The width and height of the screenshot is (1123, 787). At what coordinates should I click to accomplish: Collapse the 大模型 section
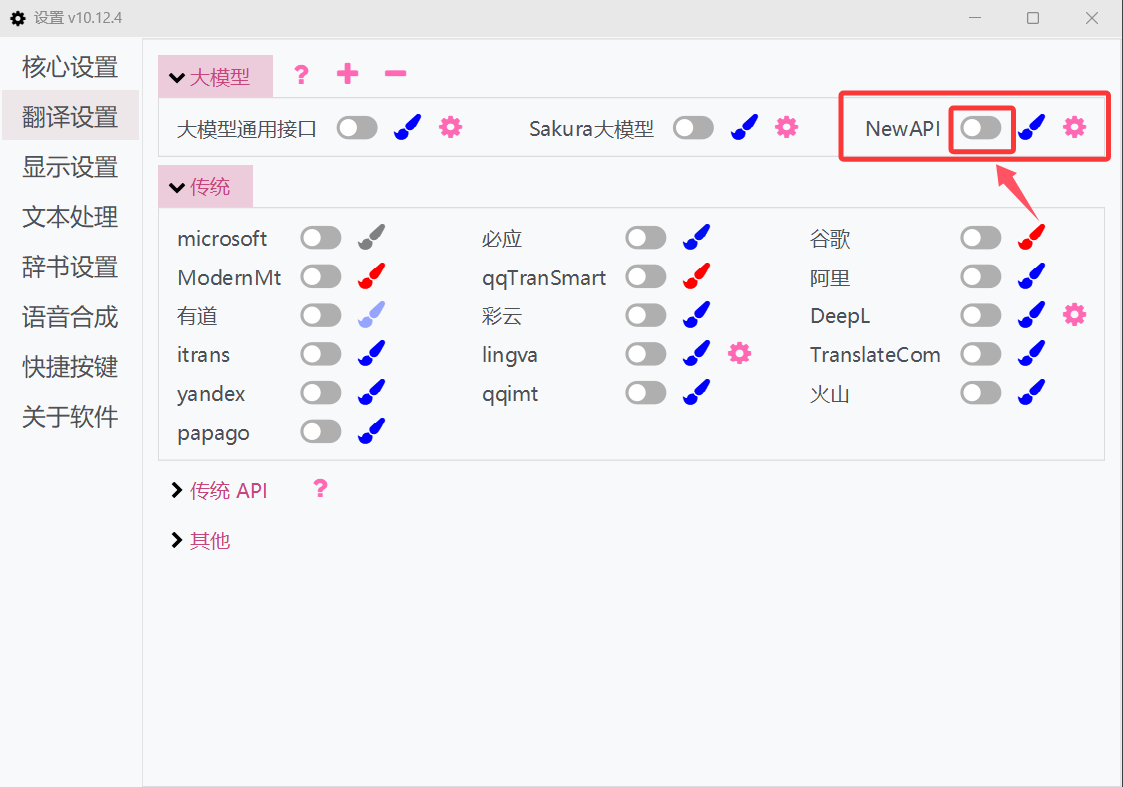(x=215, y=74)
